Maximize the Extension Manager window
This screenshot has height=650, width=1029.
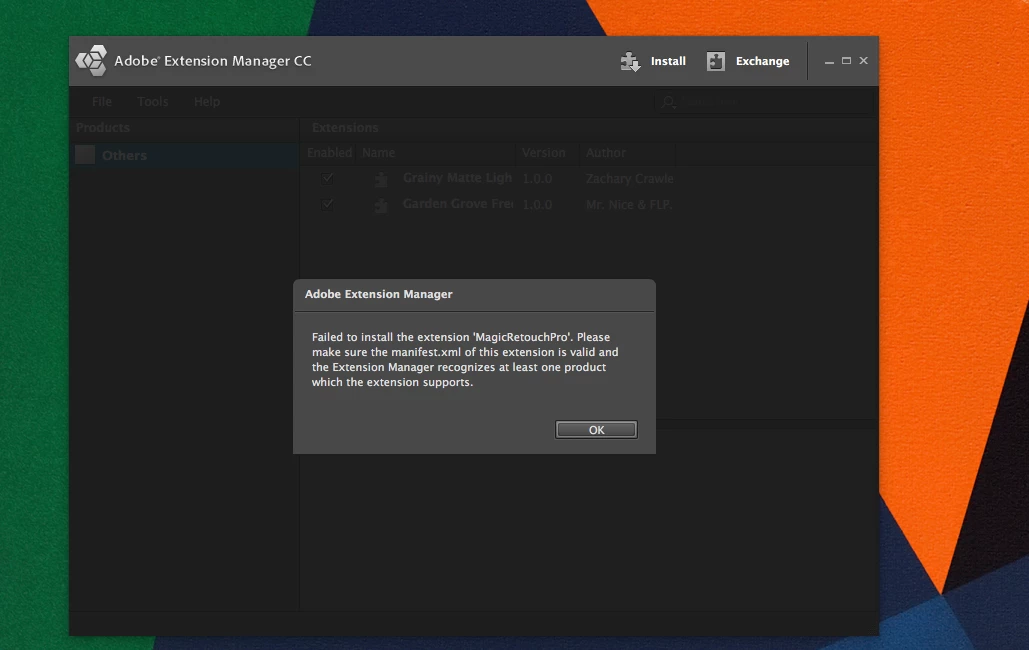pos(847,60)
